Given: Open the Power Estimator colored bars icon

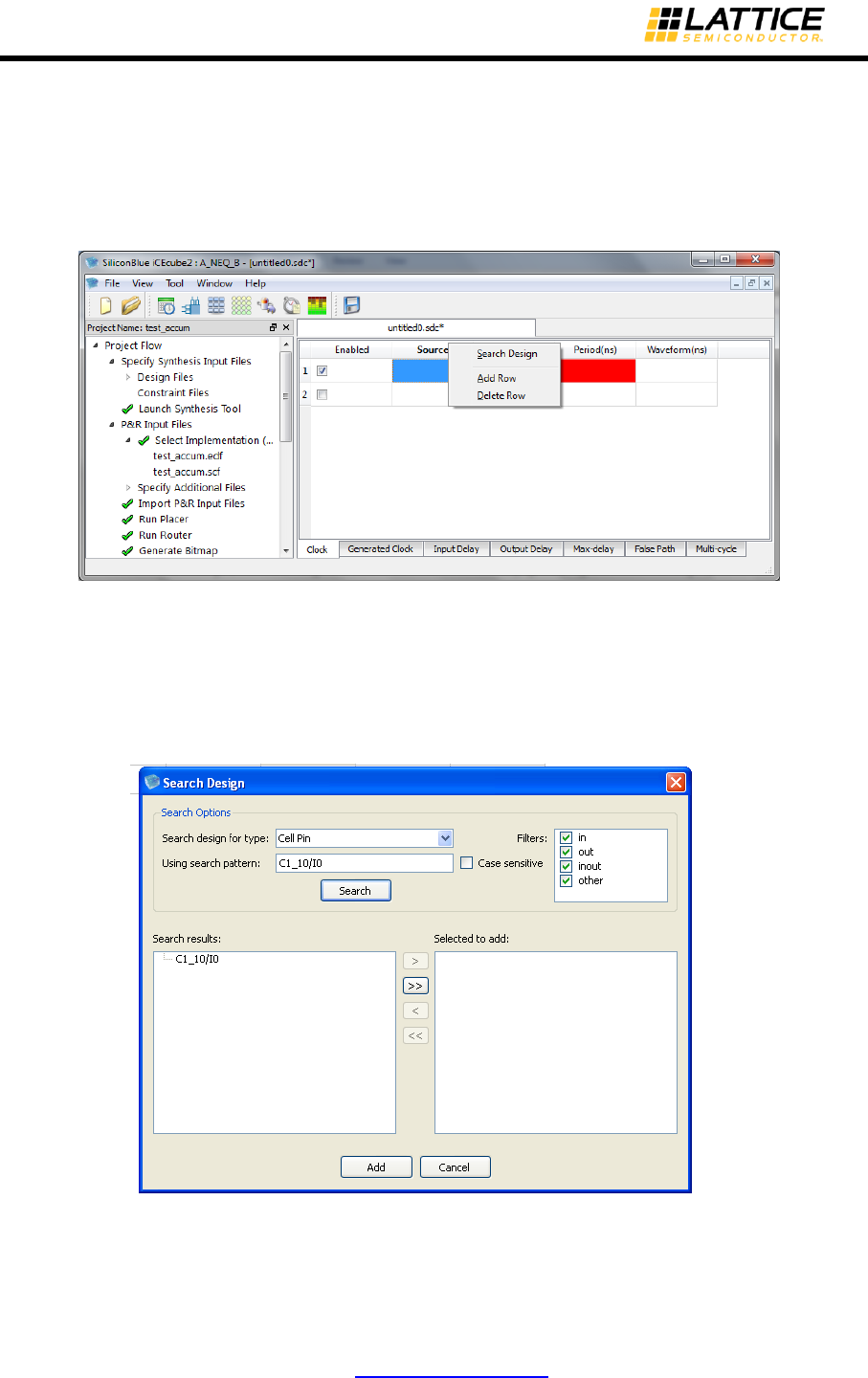Looking at the screenshot, I should pos(317,305).
